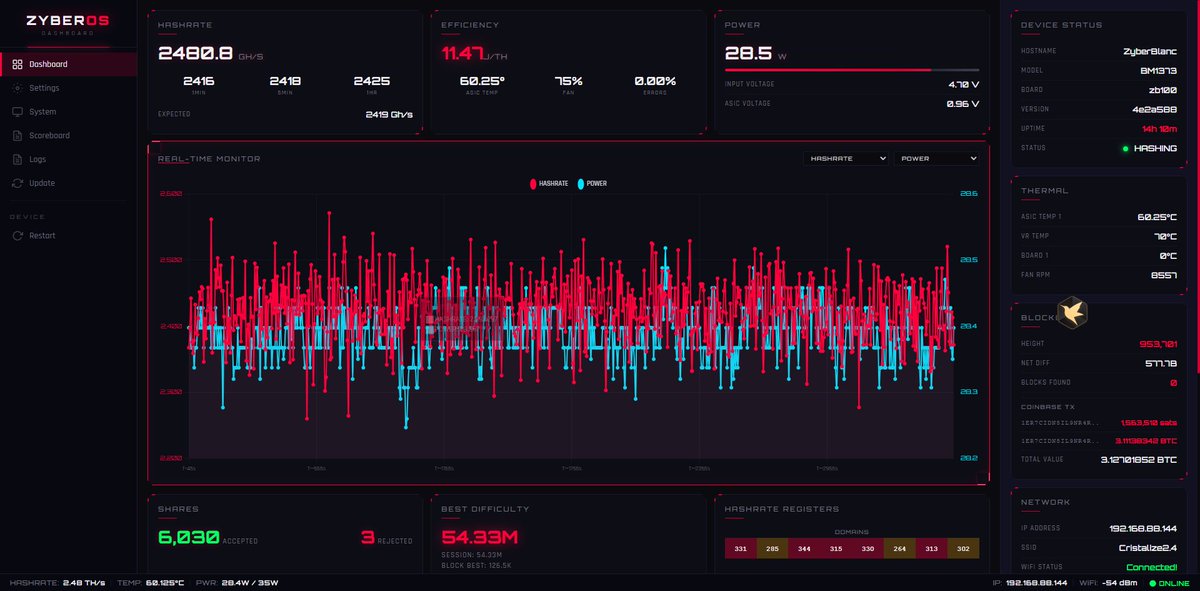Image resolution: width=1200 pixels, height=591 pixels.
Task: Select the Update menu entry
Action: pos(69,183)
